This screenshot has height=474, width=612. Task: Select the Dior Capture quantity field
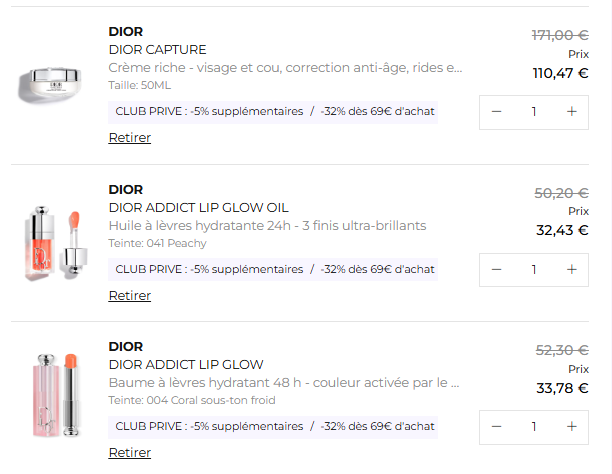[534, 111]
